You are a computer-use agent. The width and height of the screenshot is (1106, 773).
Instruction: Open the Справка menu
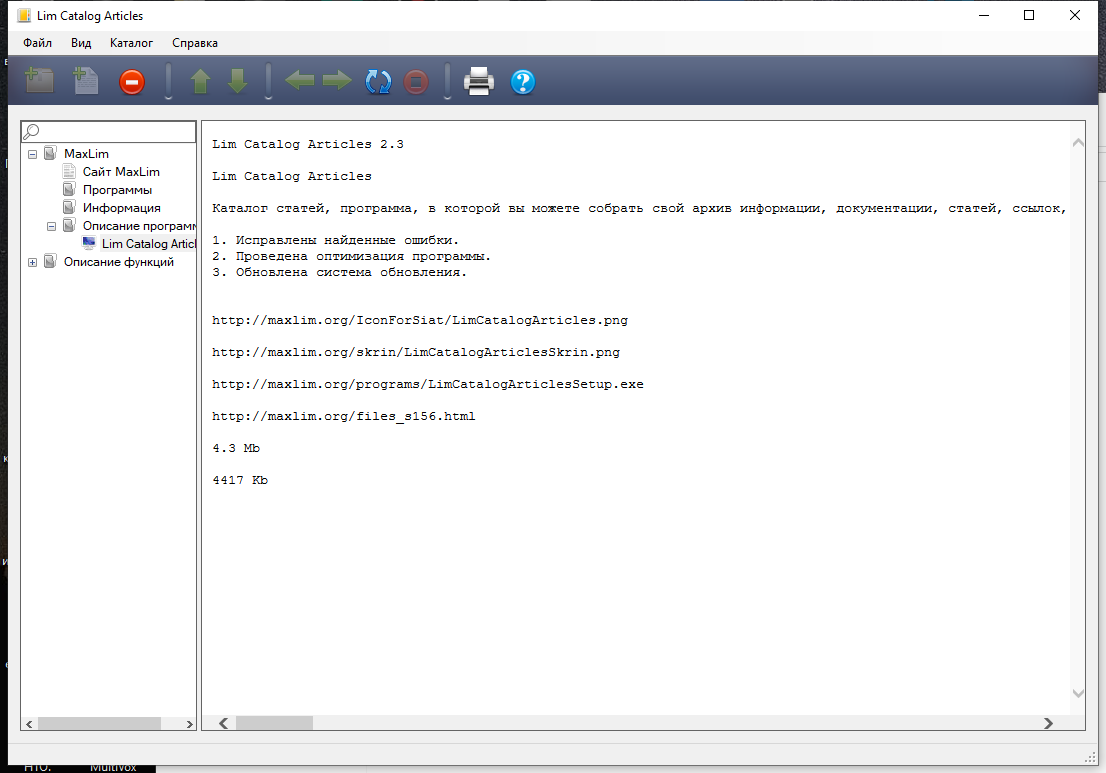pyautogui.click(x=194, y=43)
